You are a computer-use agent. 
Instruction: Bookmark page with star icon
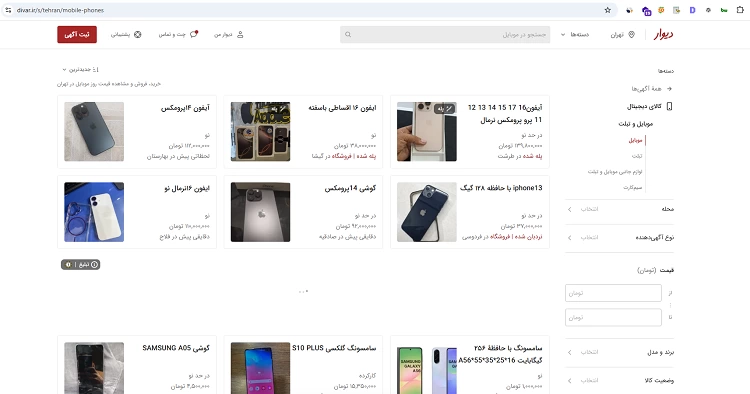[607, 10]
